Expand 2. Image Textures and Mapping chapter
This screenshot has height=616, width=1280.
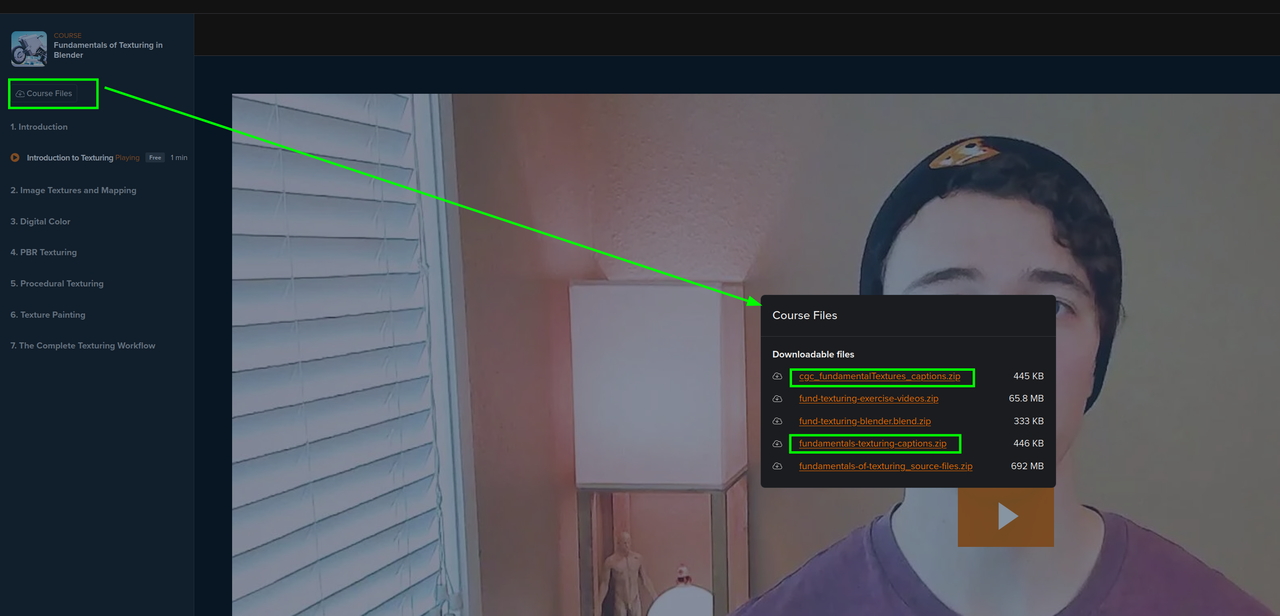click(x=73, y=190)
